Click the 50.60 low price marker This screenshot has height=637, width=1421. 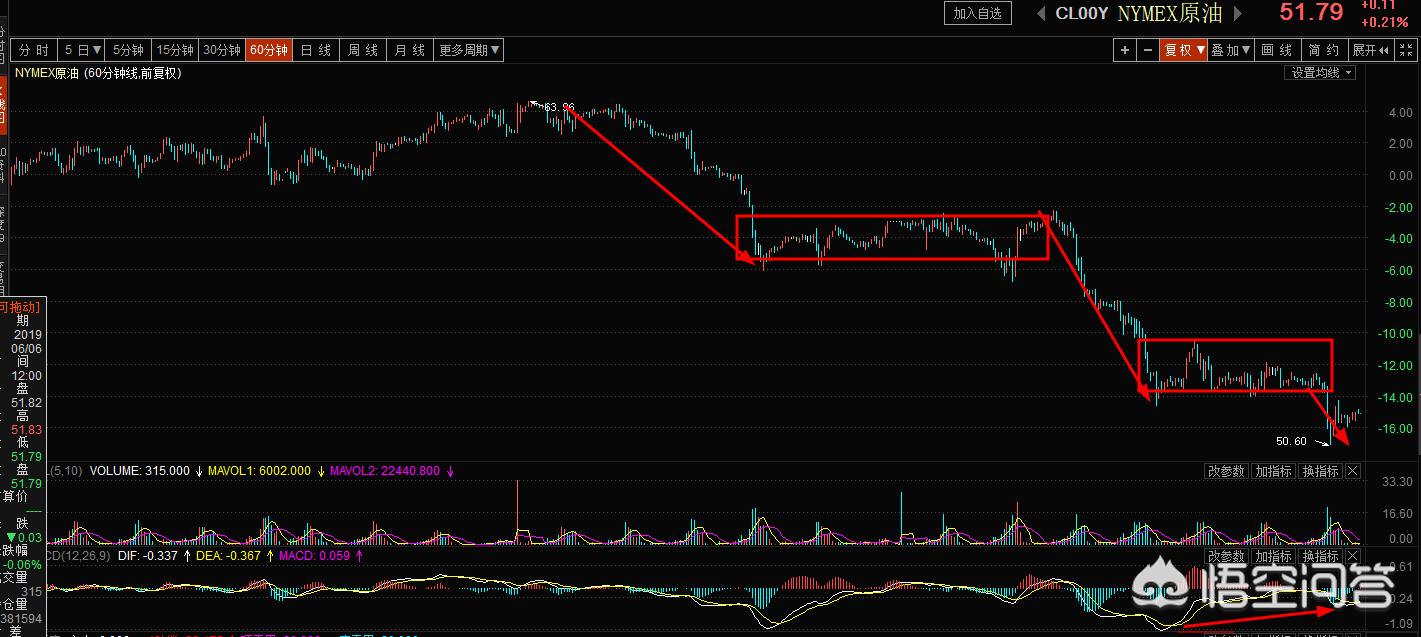[1291, 441]
